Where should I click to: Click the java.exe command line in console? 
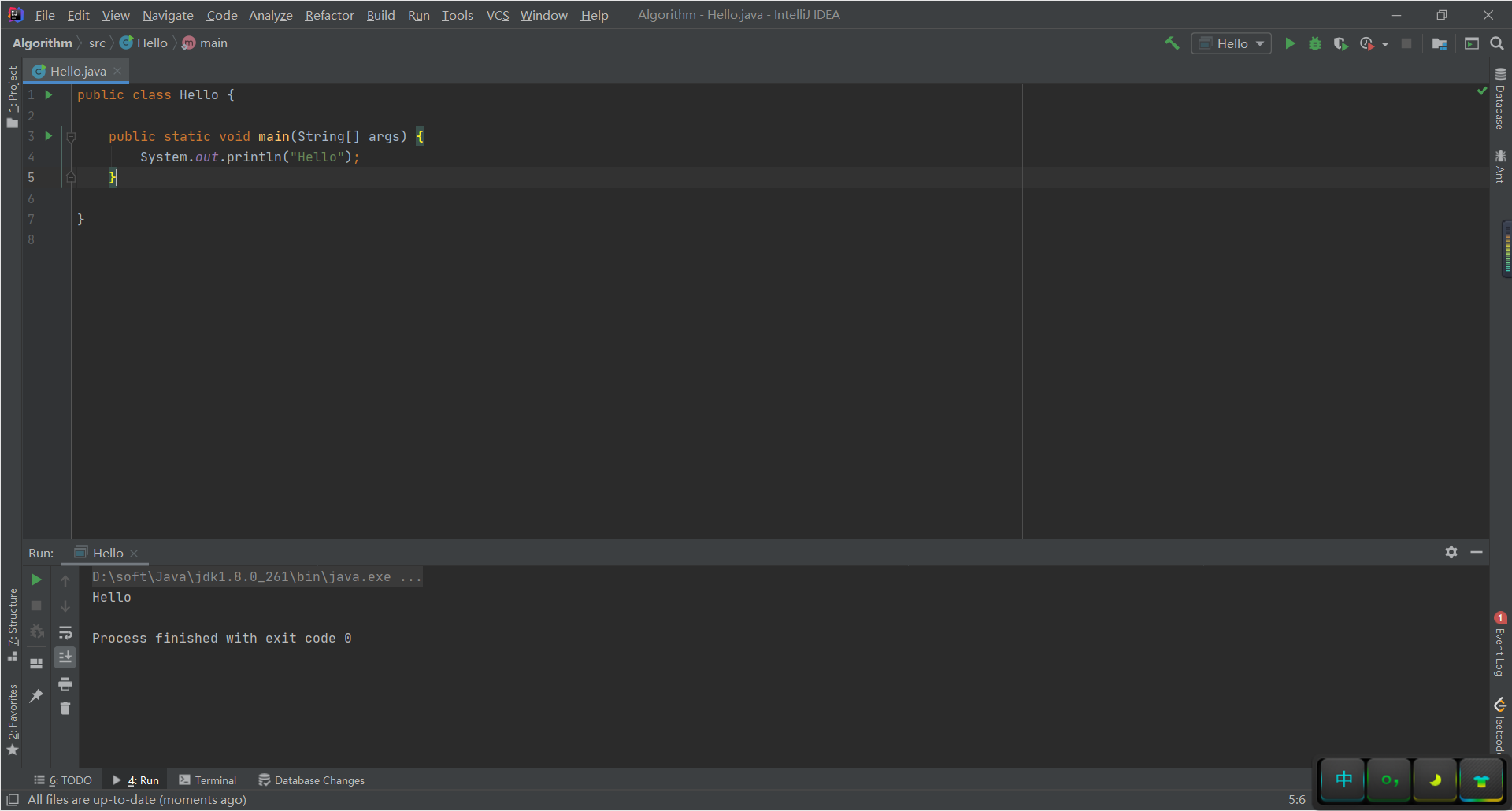click(x=257, y=577)
